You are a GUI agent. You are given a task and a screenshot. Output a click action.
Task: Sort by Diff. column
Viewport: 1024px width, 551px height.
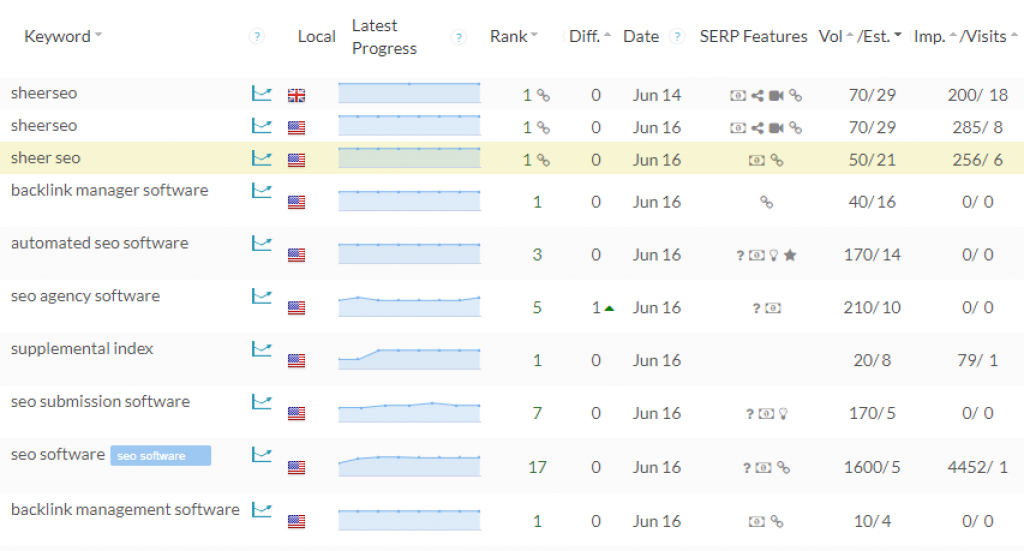tap(590, 37)
